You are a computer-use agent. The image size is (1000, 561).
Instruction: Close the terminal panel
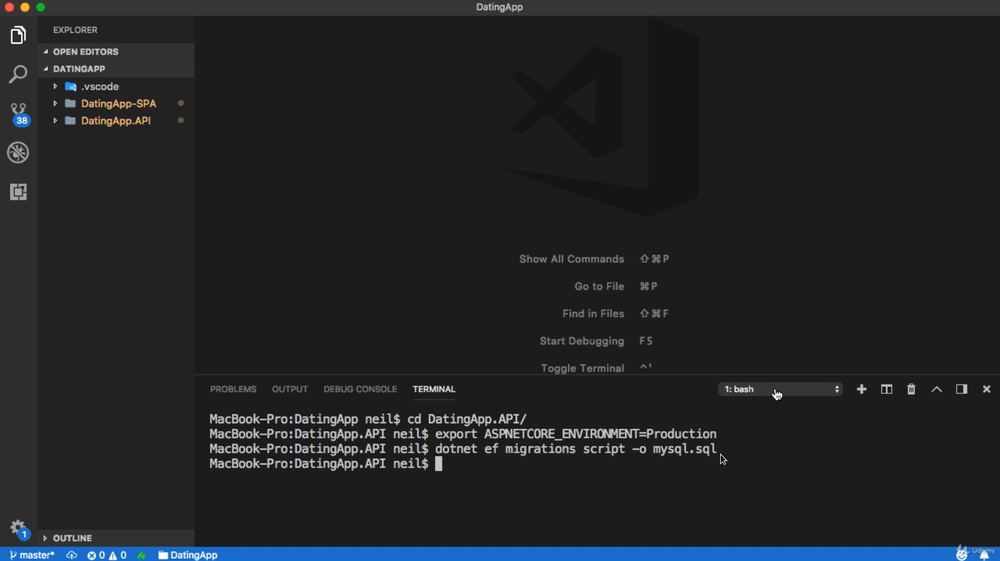(x=986, y=389)
